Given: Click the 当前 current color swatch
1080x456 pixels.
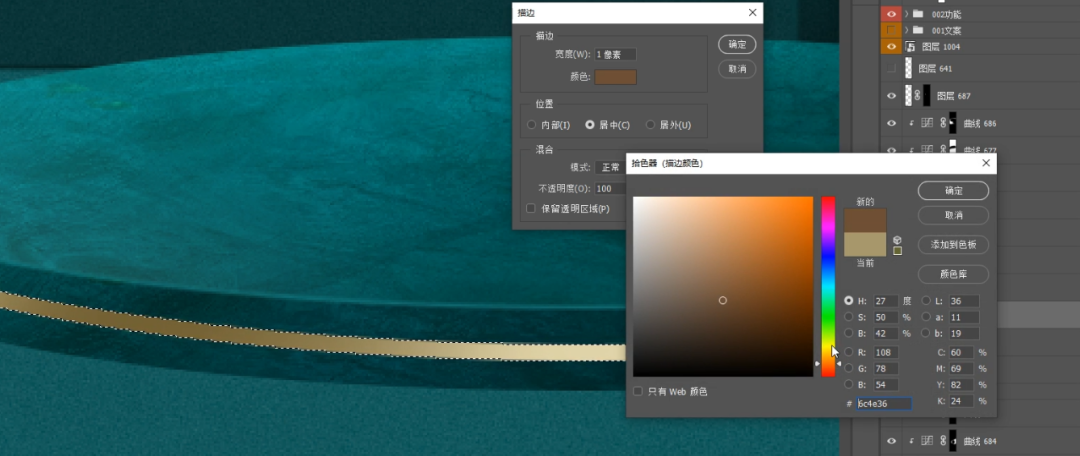Looking at the screenshot, I should 865,244.
